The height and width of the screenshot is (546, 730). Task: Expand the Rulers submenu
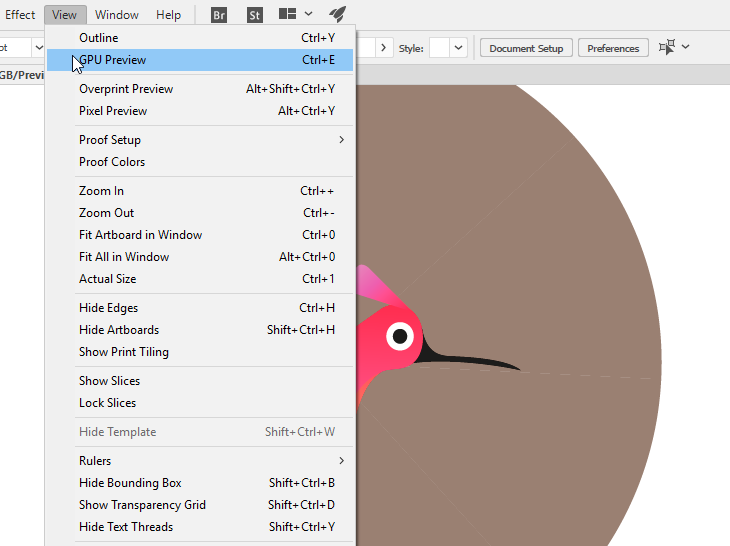pos(200,461)
